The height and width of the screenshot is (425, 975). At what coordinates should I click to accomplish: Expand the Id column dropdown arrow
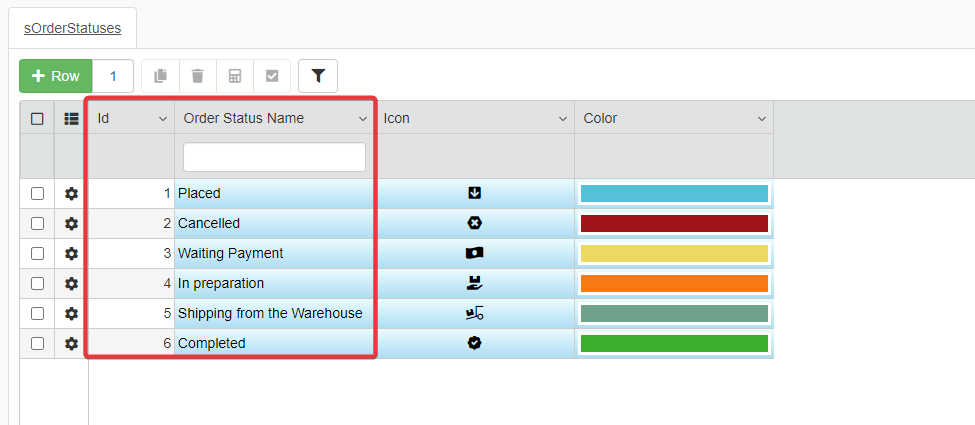163,119
